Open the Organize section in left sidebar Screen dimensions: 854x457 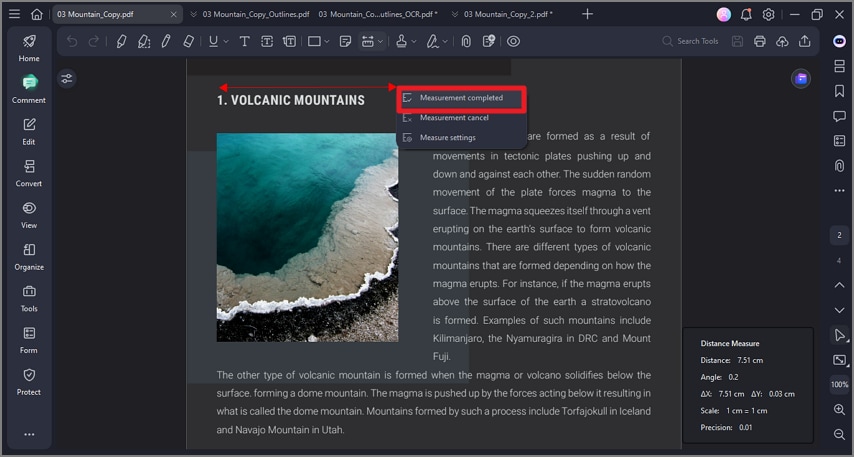click(29, 257)
